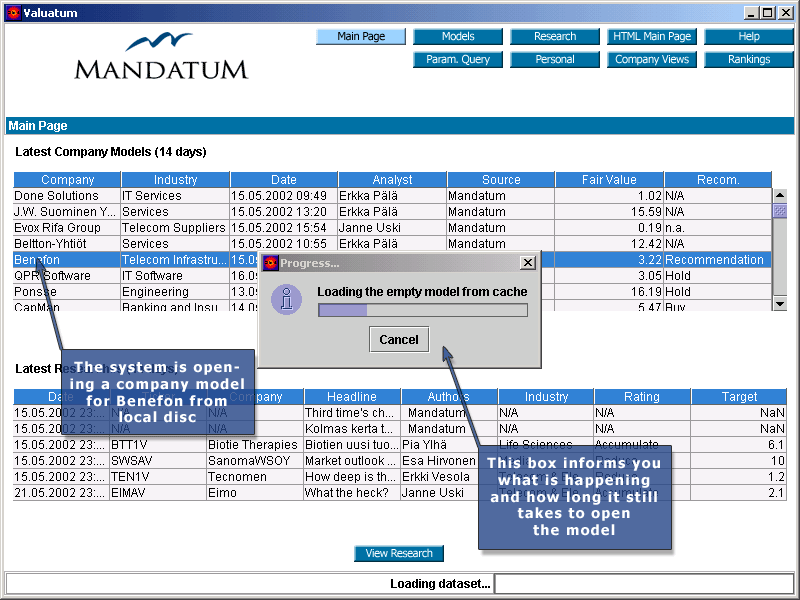Close the Progress dialog
This screenshot has width=800, height=600.
point(528,262)
